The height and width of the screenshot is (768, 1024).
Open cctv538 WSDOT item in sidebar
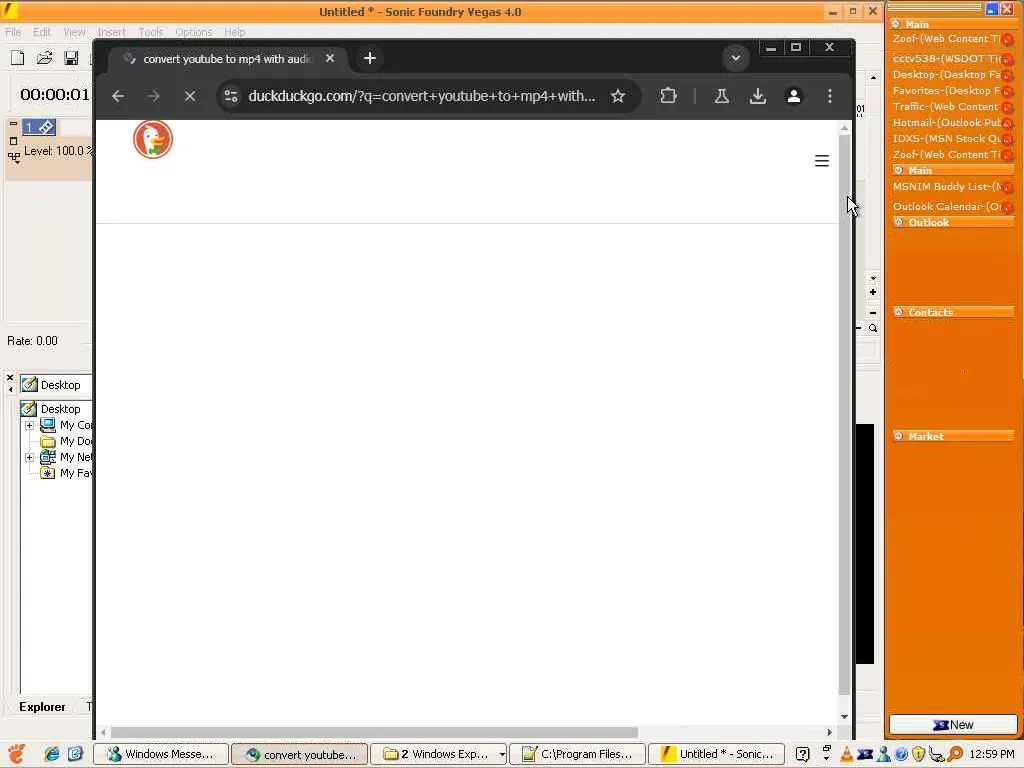tap(952, 58)
